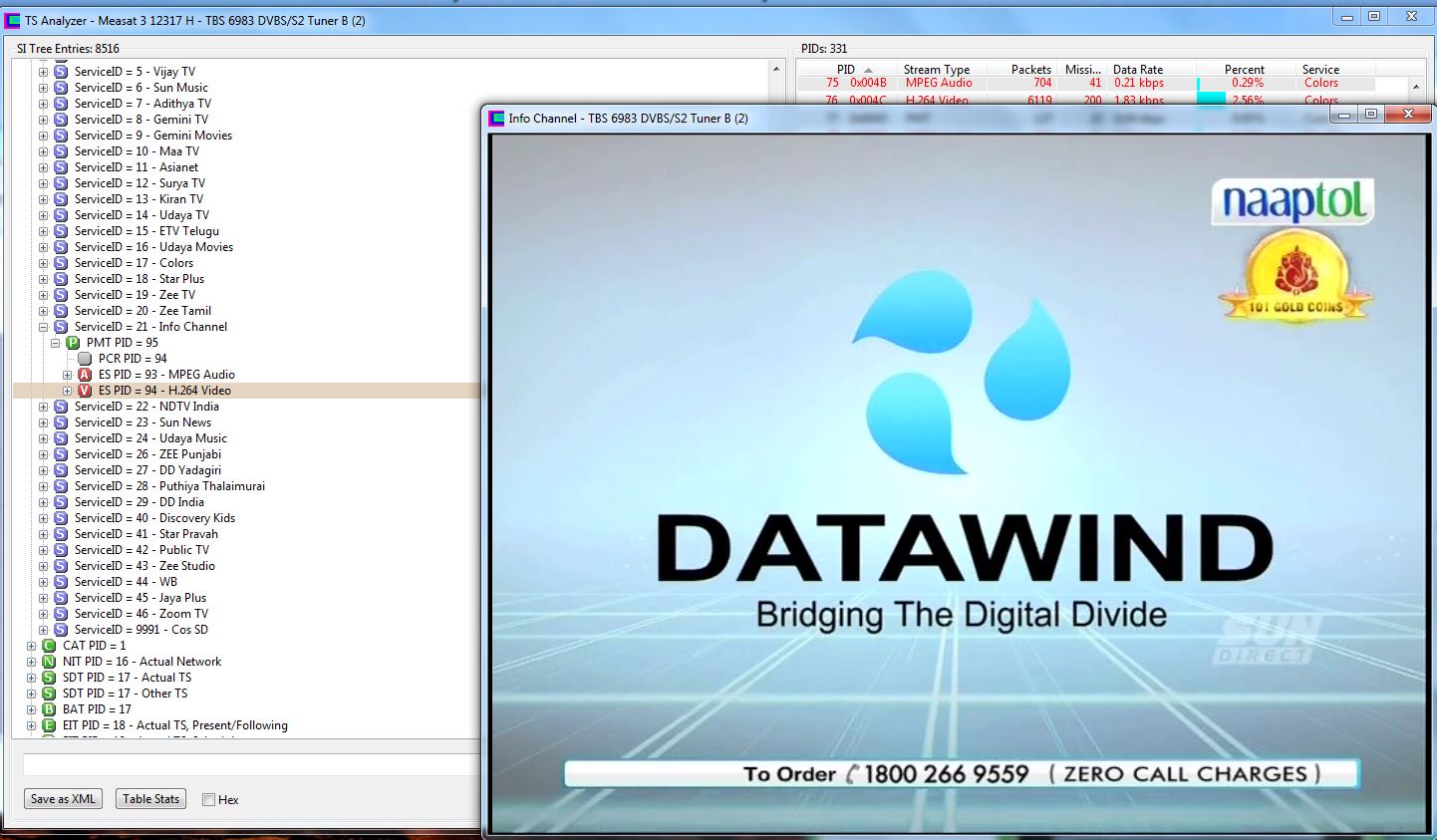Expand ES PID 93 MPEG Audio node

[x=67, y=375]
